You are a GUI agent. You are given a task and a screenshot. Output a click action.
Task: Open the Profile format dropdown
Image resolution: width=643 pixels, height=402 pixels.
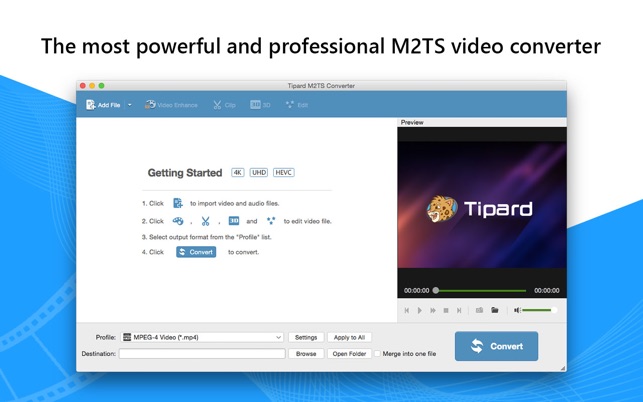(x=202, y=337)
